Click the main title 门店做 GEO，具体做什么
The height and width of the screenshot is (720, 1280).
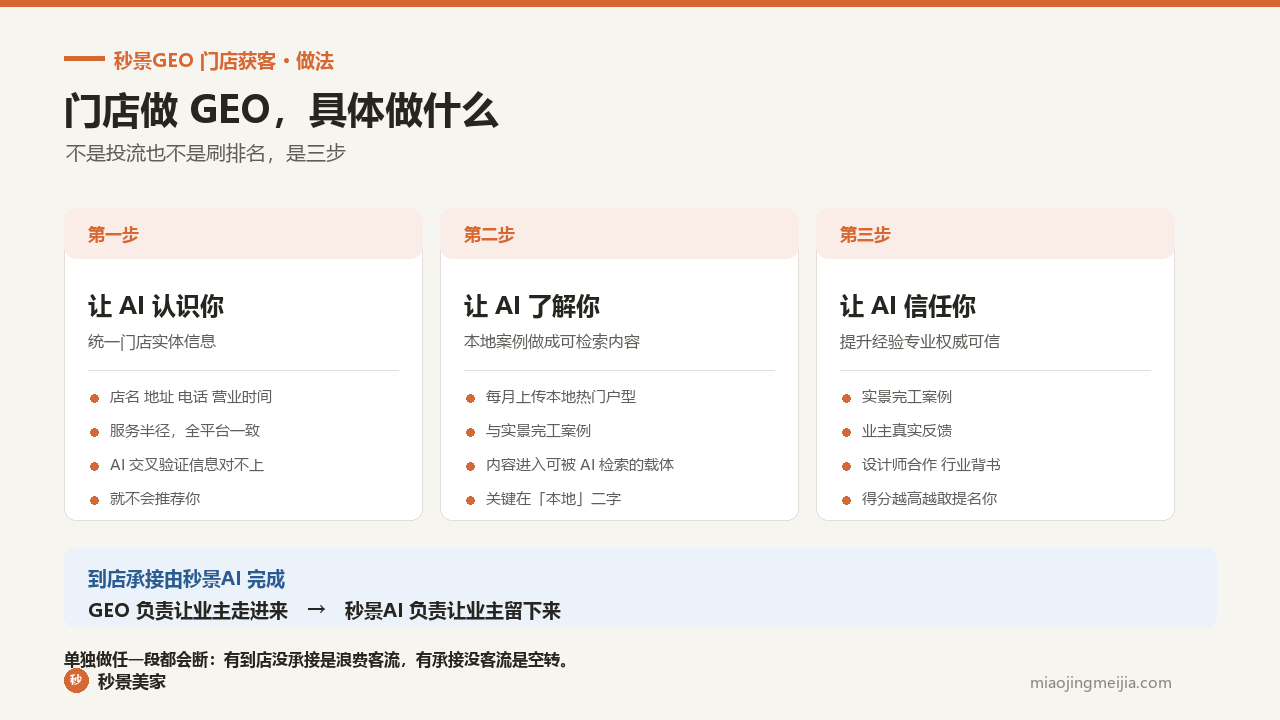pos(281,111)
